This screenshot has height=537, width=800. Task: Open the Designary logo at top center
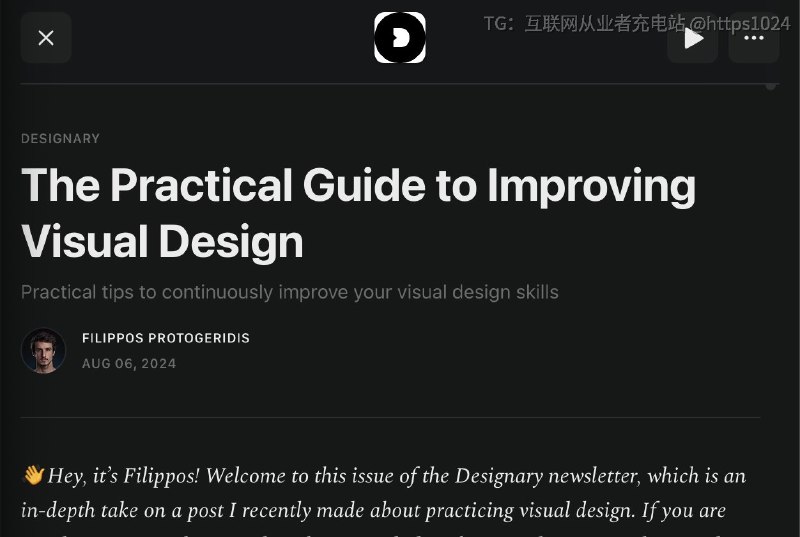point(399,38)
